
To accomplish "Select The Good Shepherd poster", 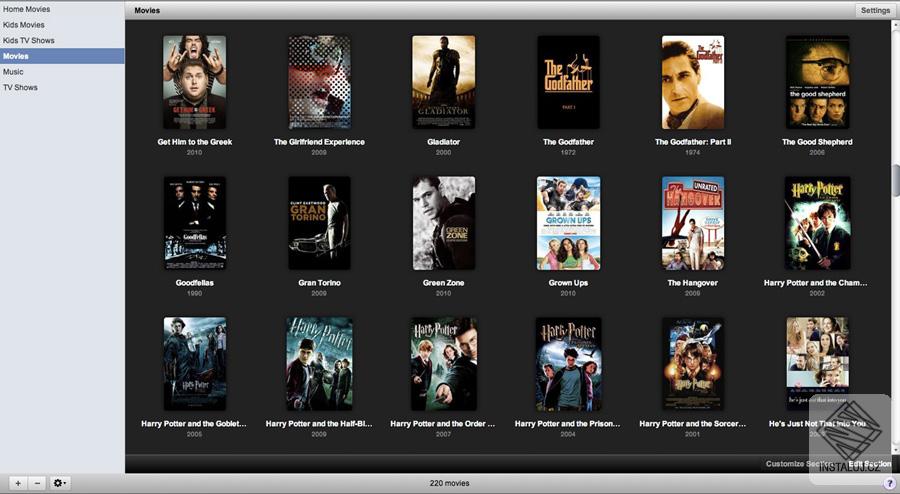I will (817, 82).
